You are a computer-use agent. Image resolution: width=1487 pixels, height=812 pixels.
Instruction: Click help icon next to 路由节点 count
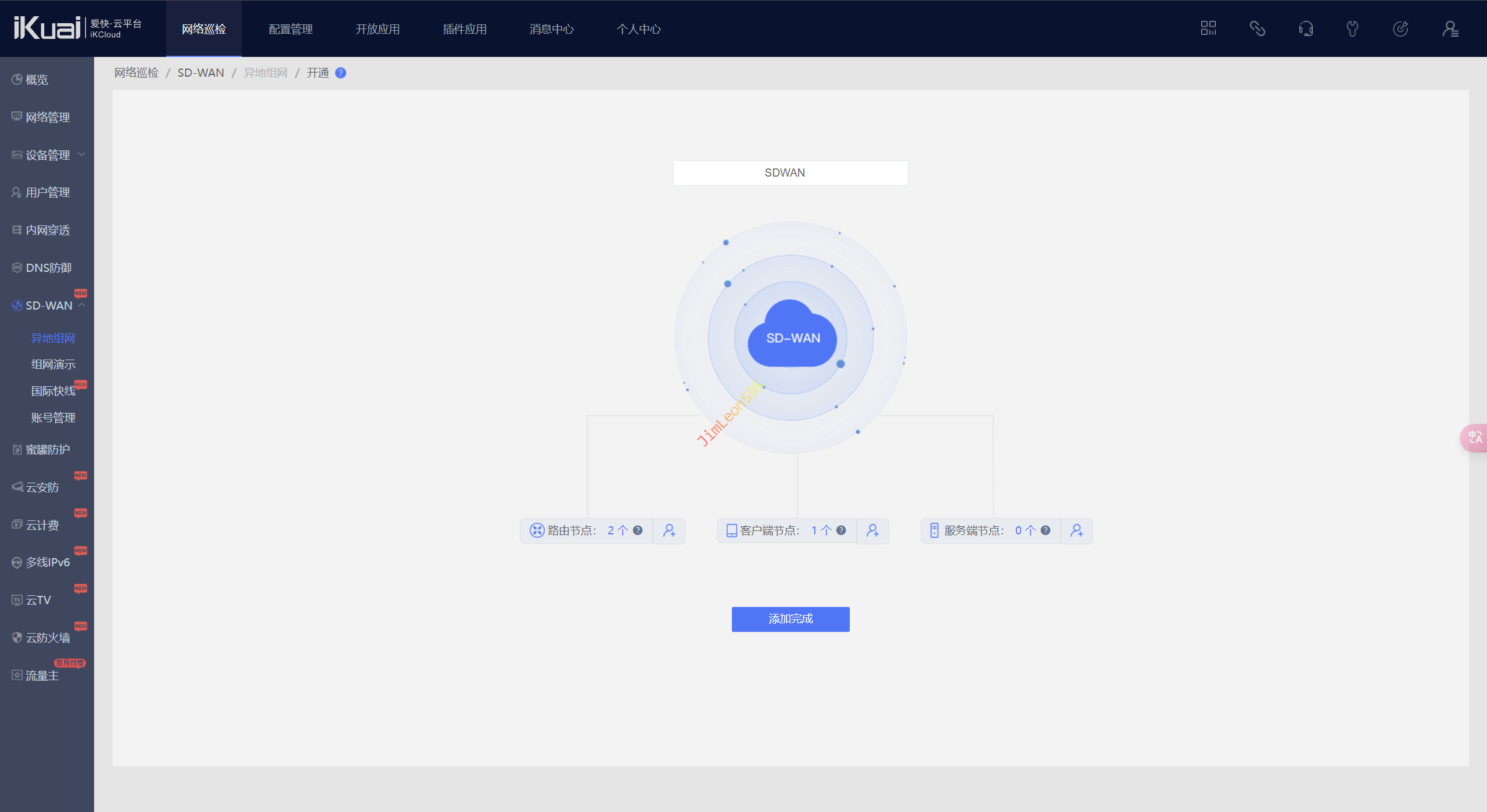point(638,530)
